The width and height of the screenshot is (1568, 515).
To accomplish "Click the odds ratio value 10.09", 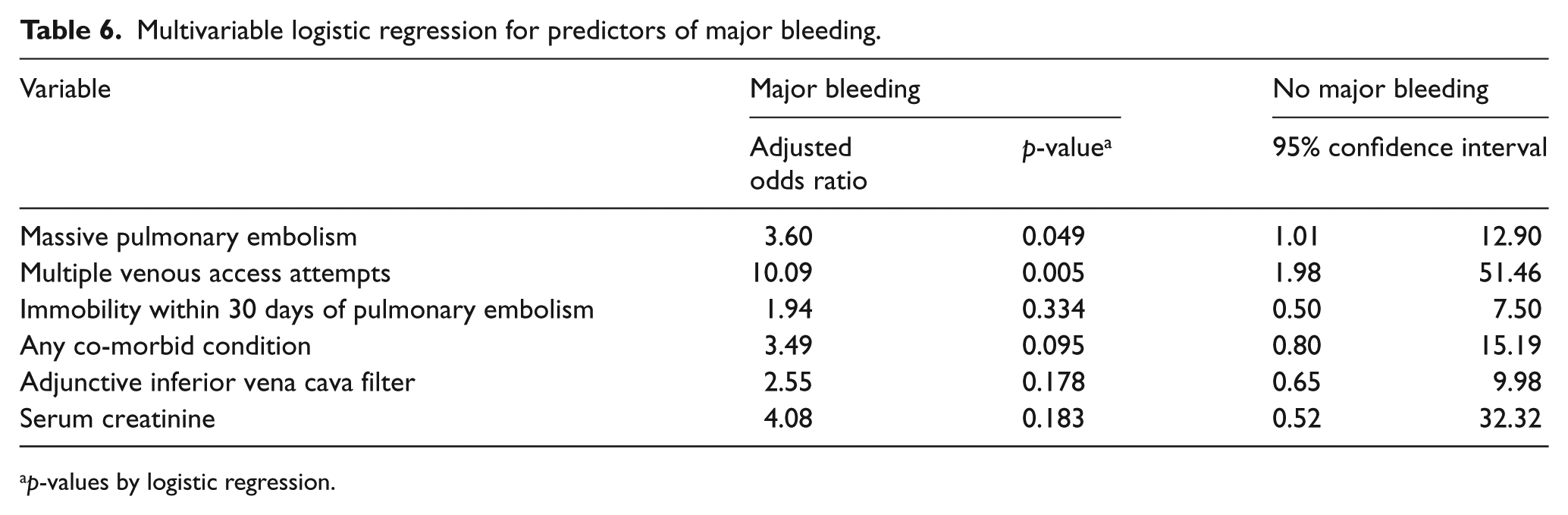I will pos(781,273).
